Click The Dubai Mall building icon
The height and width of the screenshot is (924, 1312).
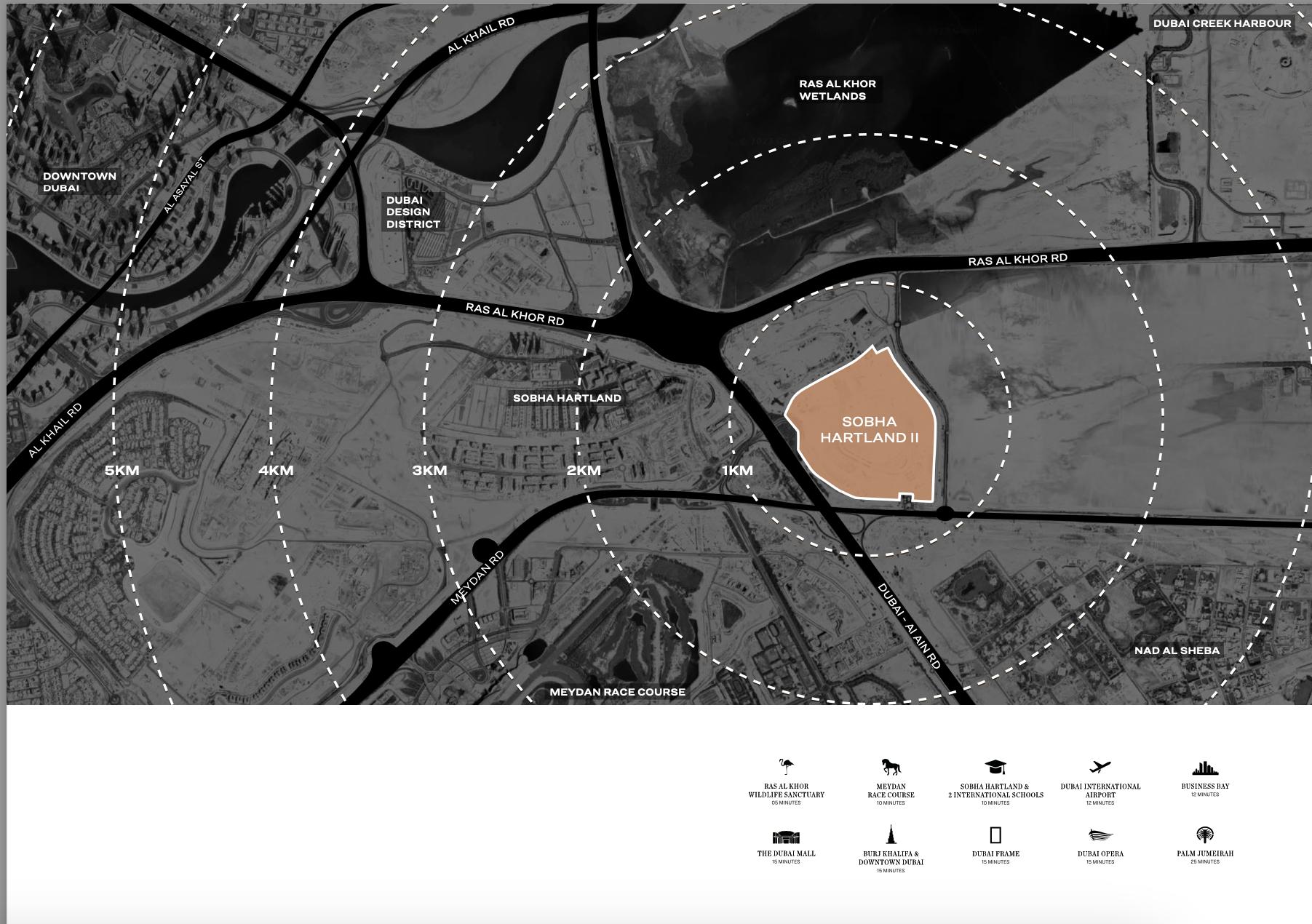786,837
